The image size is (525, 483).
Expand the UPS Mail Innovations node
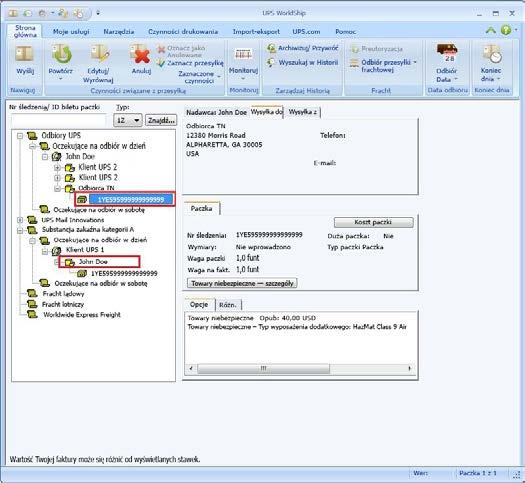(x=20, y=220)
